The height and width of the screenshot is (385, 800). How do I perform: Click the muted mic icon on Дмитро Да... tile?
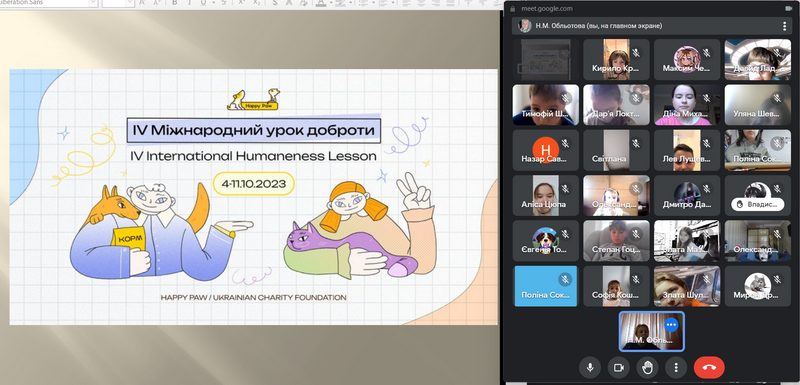pyautogui.click(x=707, y=189)
